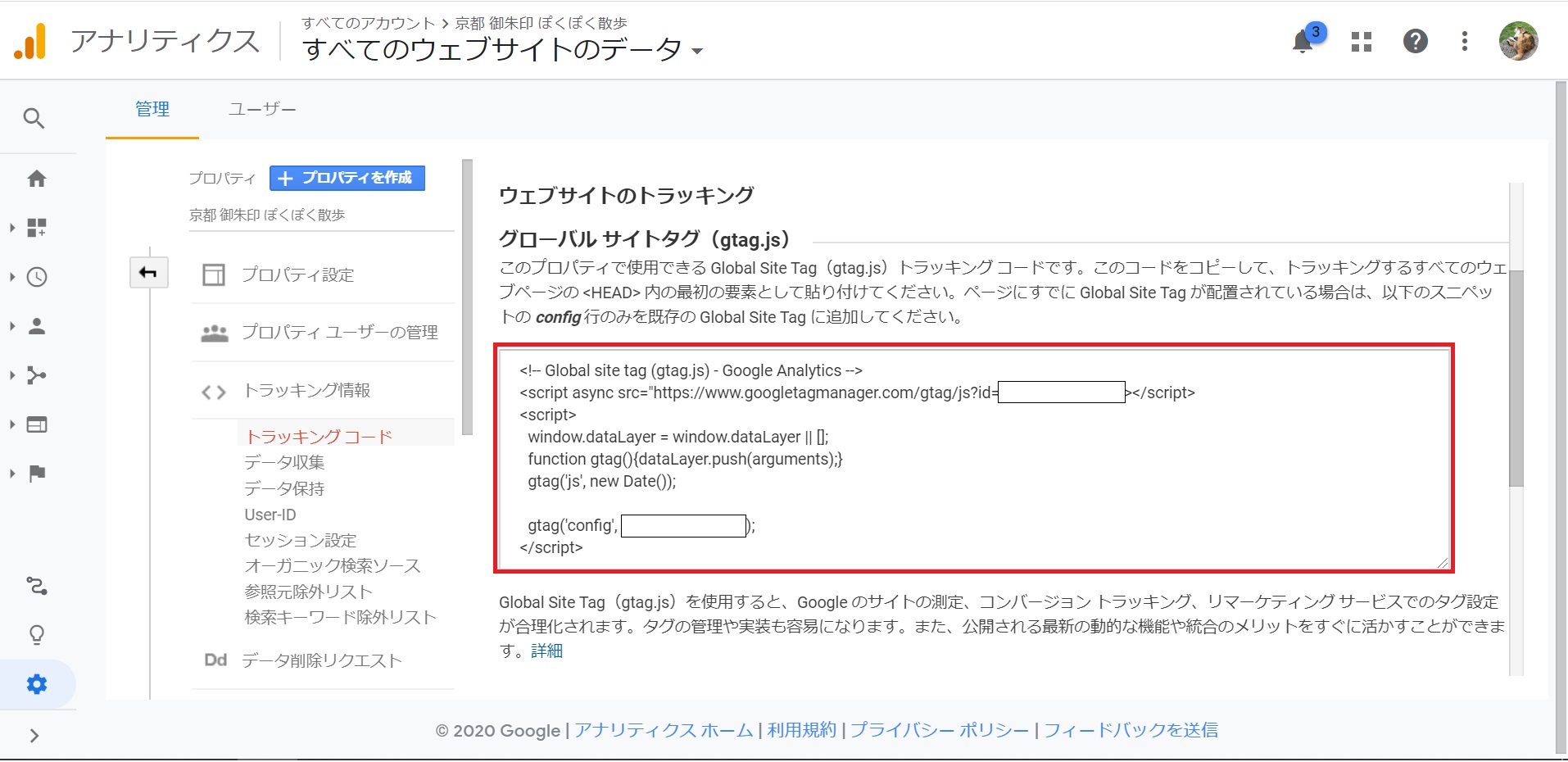The width and height of the screenshot is (1568, 762).
Task: Click フィードバックを送信 footer link
Action: (1131, 730)
